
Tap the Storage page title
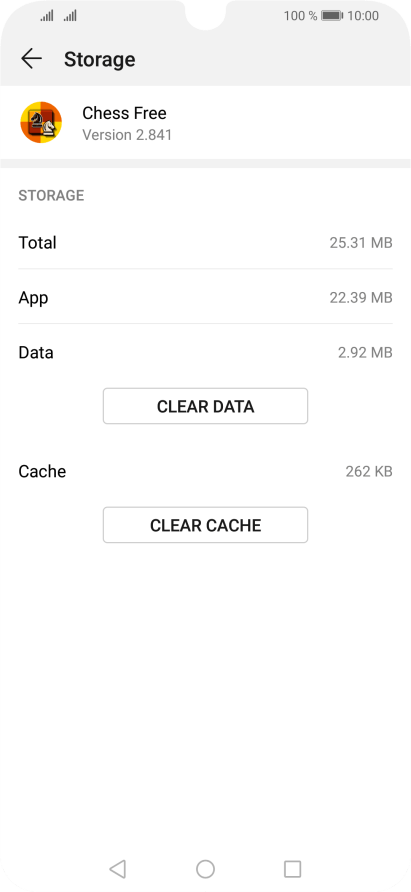click(x=100, y=59)
